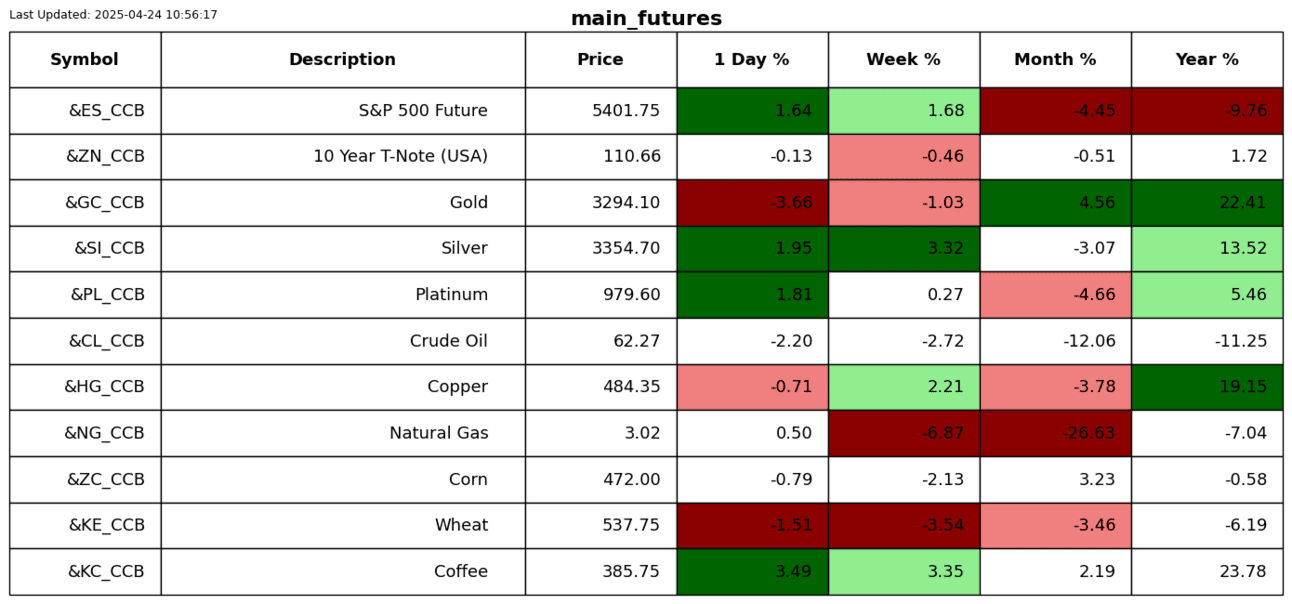Click the Last Updated timestamp text

tap(113, 15)
